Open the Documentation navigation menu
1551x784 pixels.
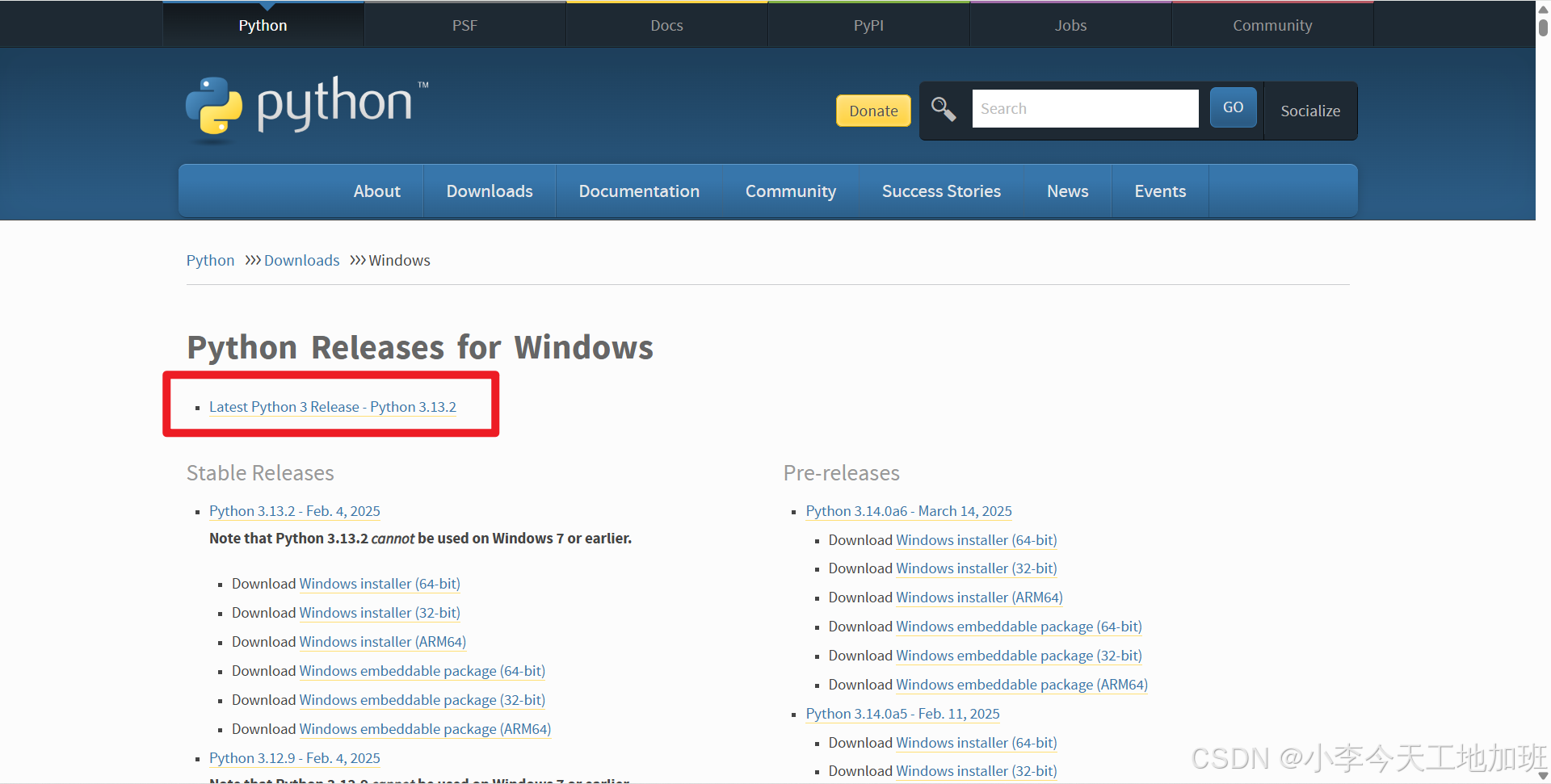pos(639,191)
